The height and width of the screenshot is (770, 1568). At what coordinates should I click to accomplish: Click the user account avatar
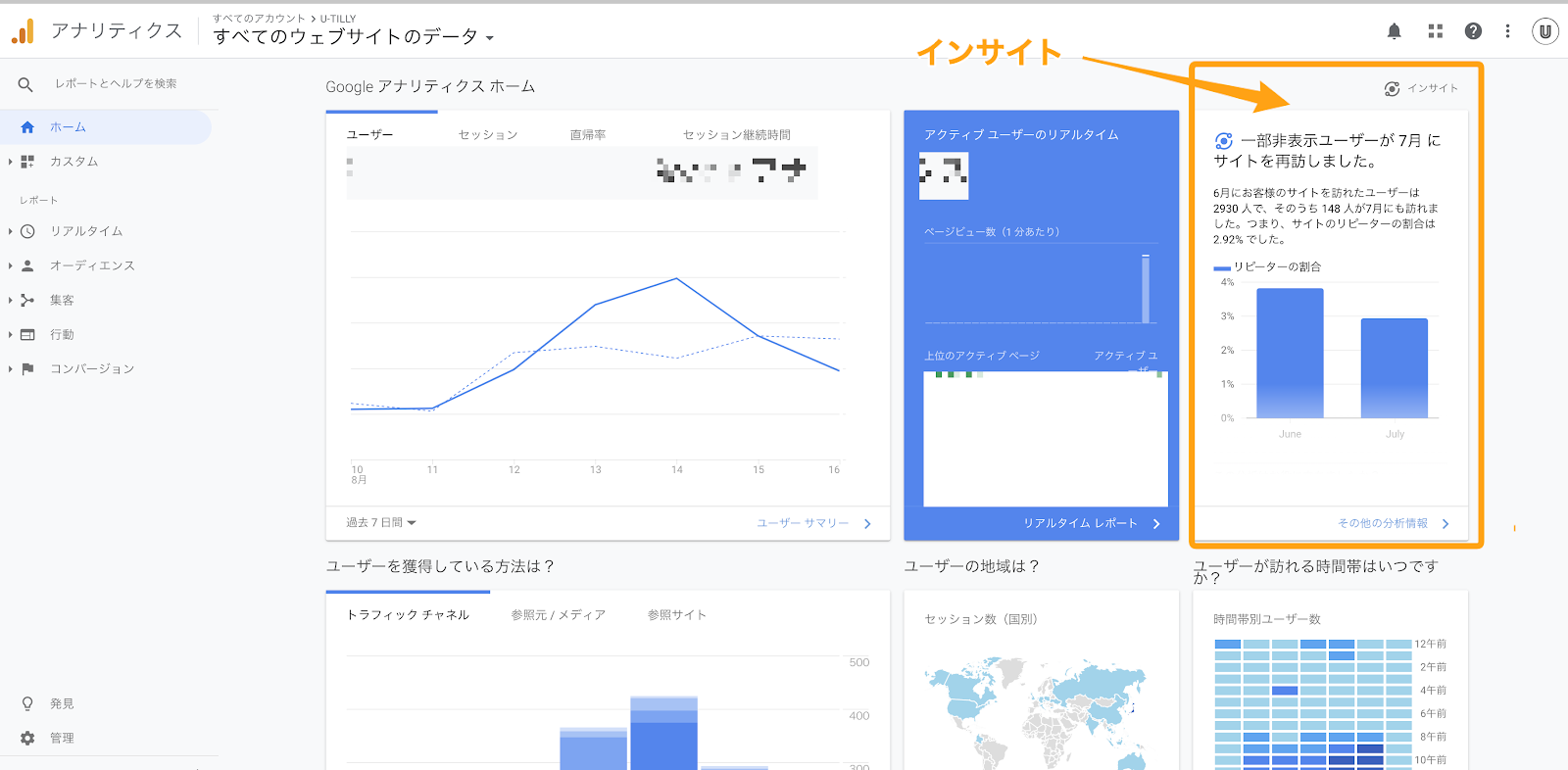pos(1545,31)
